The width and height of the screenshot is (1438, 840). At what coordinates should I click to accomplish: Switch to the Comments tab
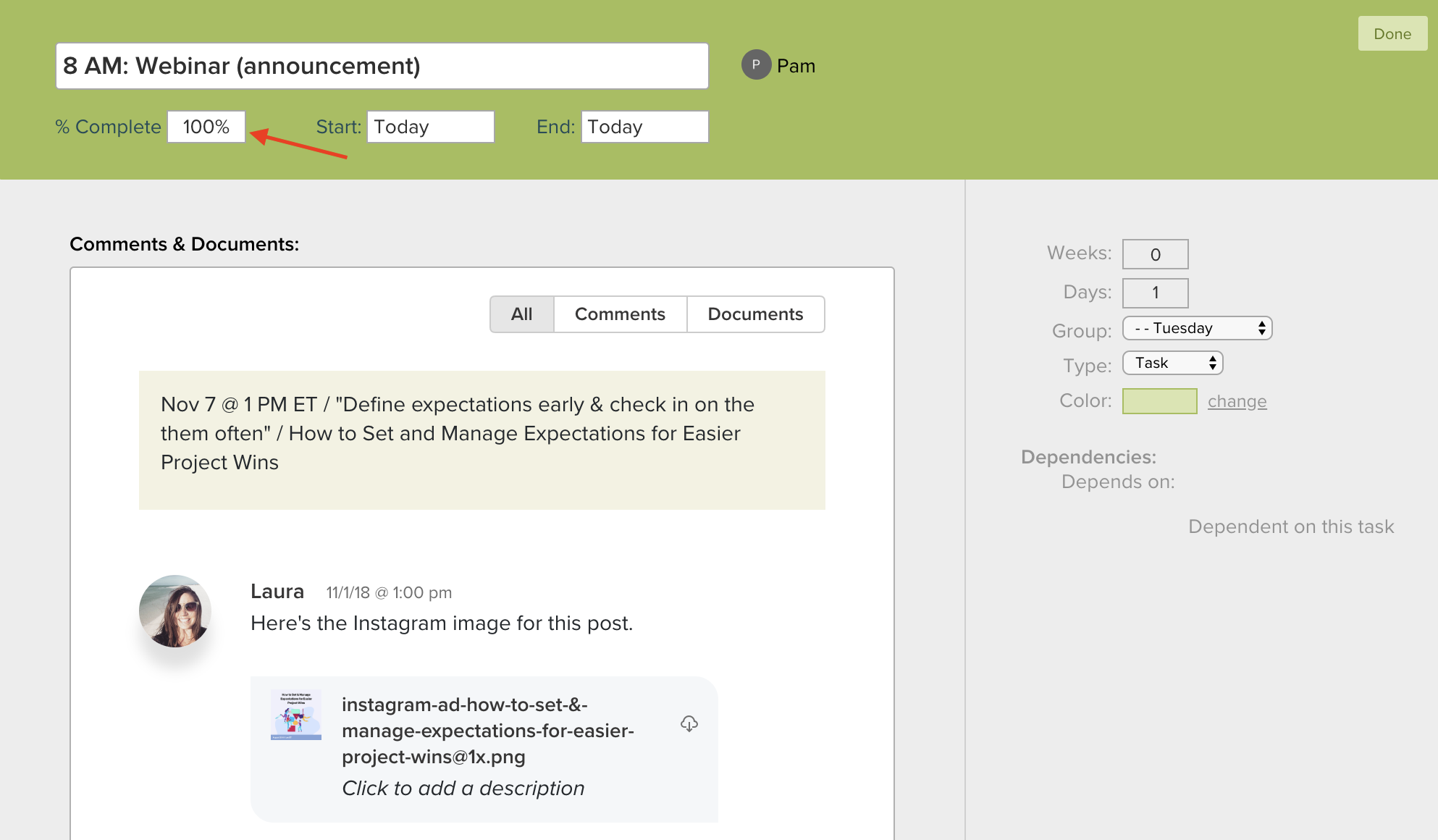tap(620, 314)
